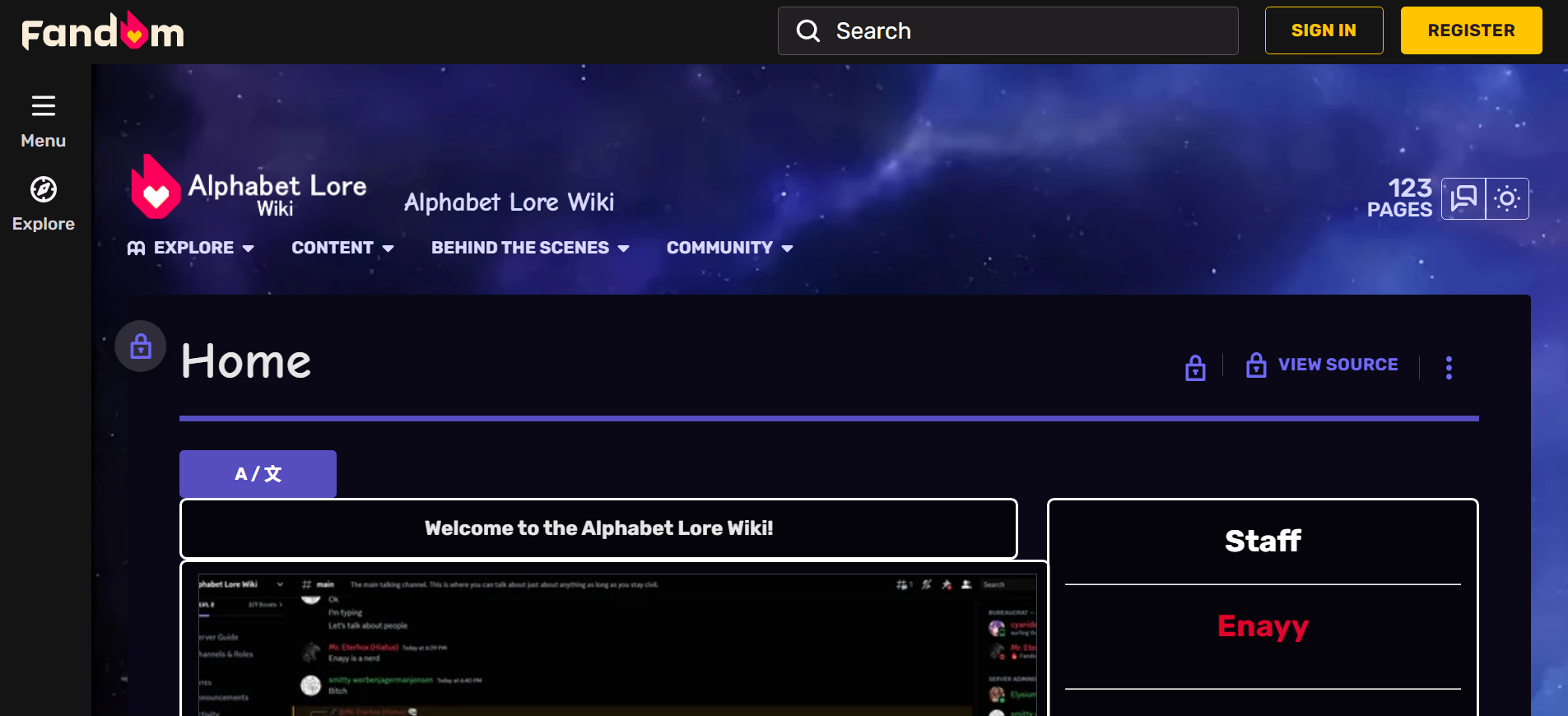
Task: Open the Enayy staff member link
Action: coord(1263,626)
